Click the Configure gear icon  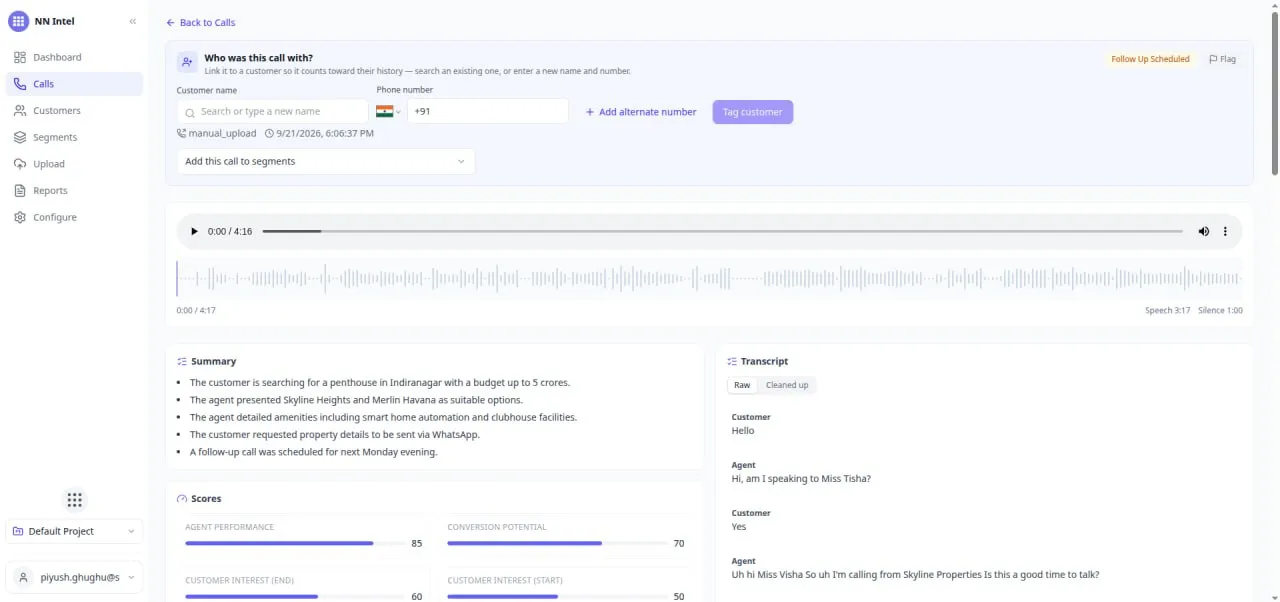pos(20,217)
